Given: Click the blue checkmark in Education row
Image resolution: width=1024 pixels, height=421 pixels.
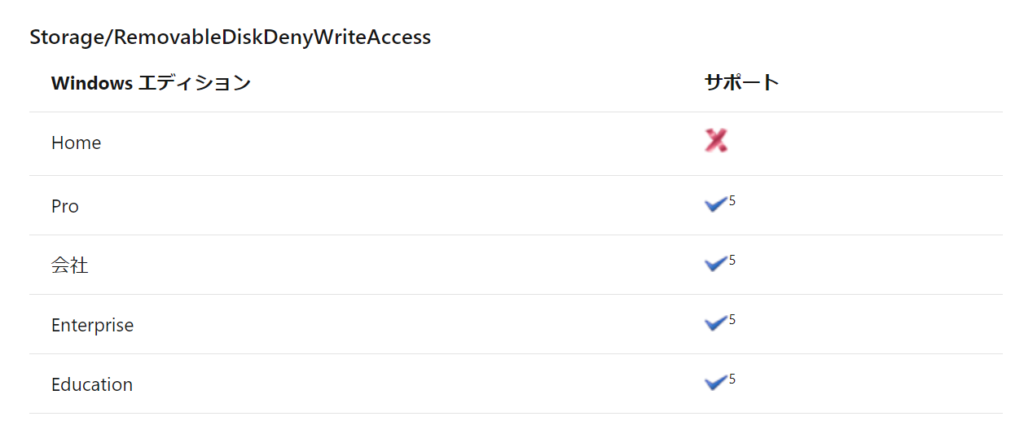Looking at the screenshot, I should tap(716, 383).
